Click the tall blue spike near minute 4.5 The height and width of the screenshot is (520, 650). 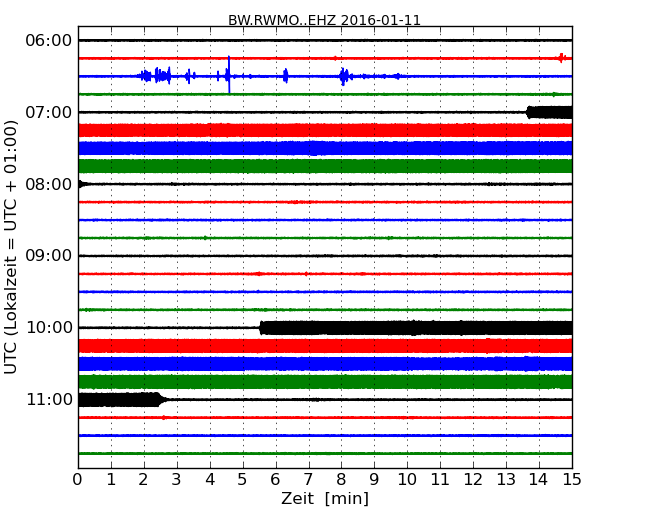[229, 75]
